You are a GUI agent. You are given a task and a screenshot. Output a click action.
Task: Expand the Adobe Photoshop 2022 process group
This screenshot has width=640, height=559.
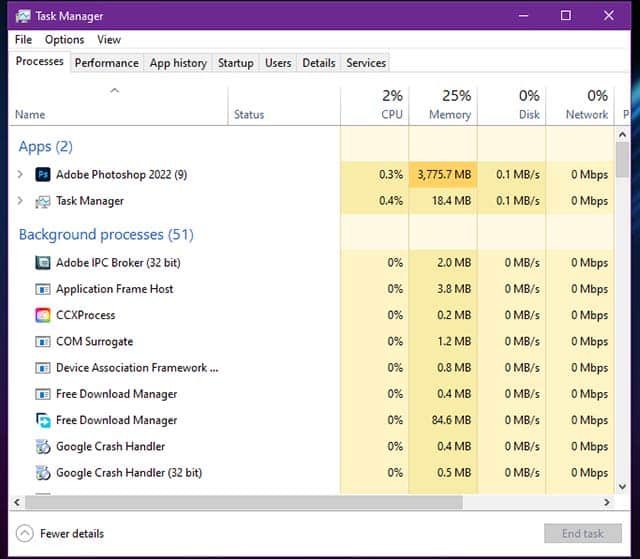coord(20,175)
